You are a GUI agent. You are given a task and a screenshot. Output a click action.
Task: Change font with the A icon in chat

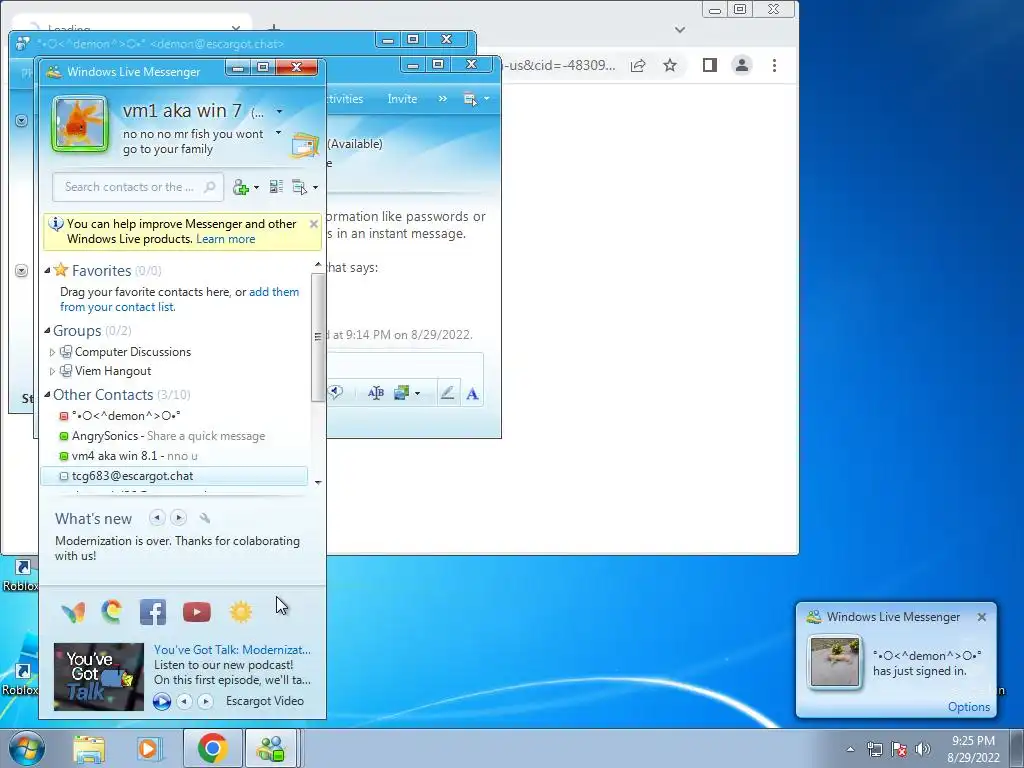(x=472, y=394)
